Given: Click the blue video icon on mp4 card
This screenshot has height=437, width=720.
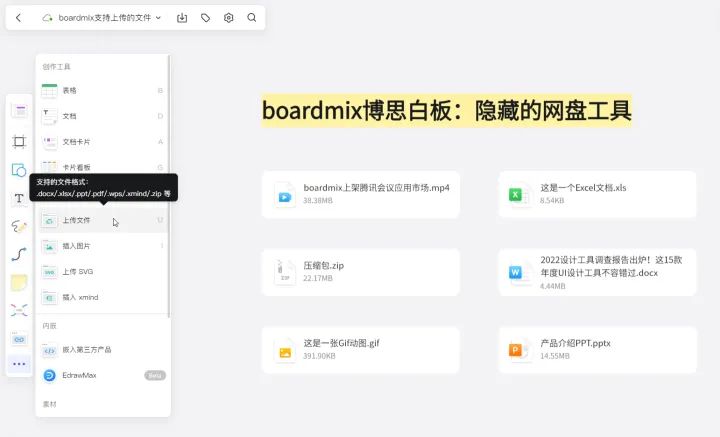Looking at the screenshot, I should pos(285,195).
